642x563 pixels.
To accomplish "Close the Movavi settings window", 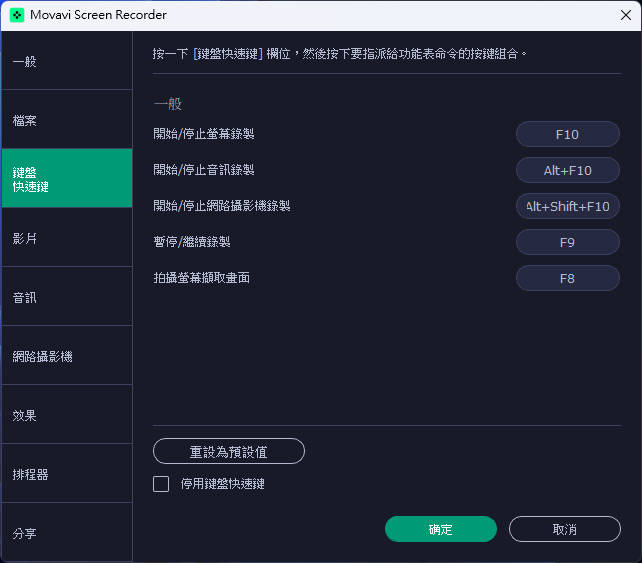I will coord(626,15).
